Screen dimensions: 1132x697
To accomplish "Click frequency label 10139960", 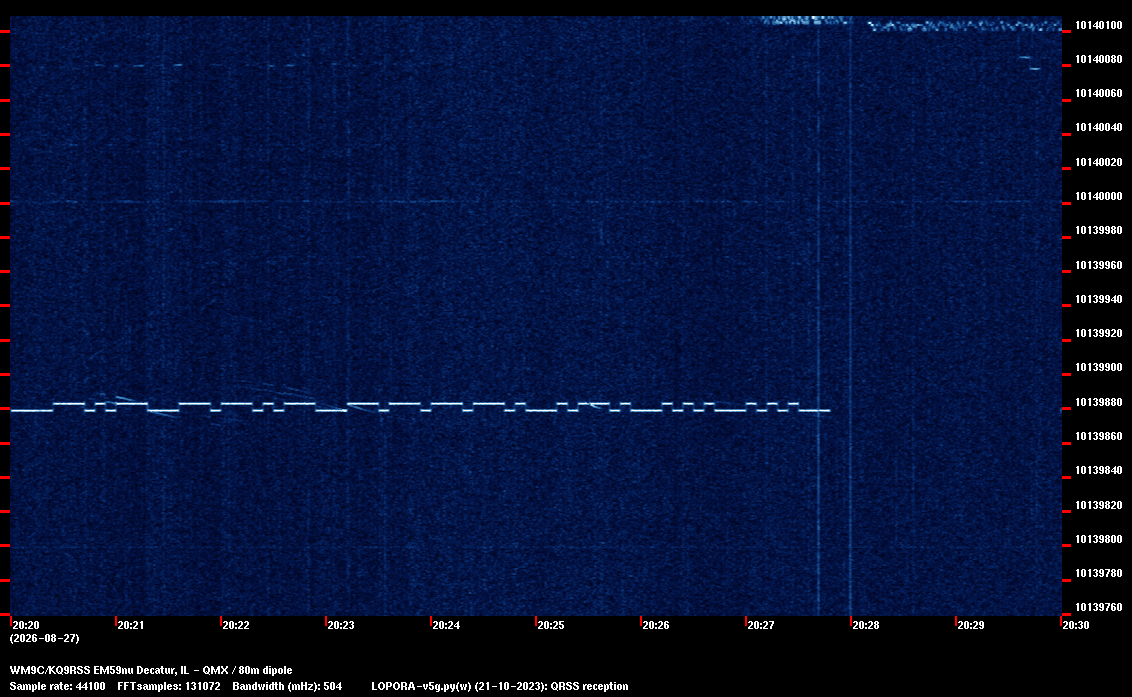I will (1099, 265).
